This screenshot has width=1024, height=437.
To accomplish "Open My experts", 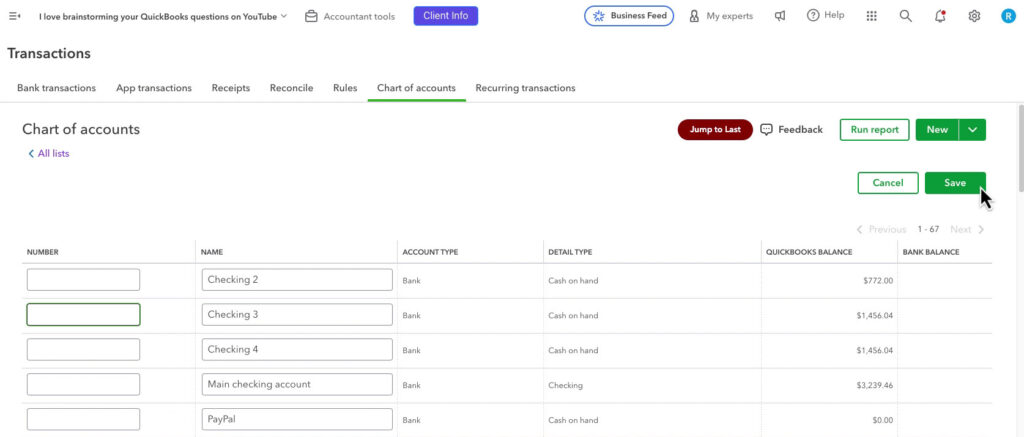I will pyautogui.click(x=722, y=16).
